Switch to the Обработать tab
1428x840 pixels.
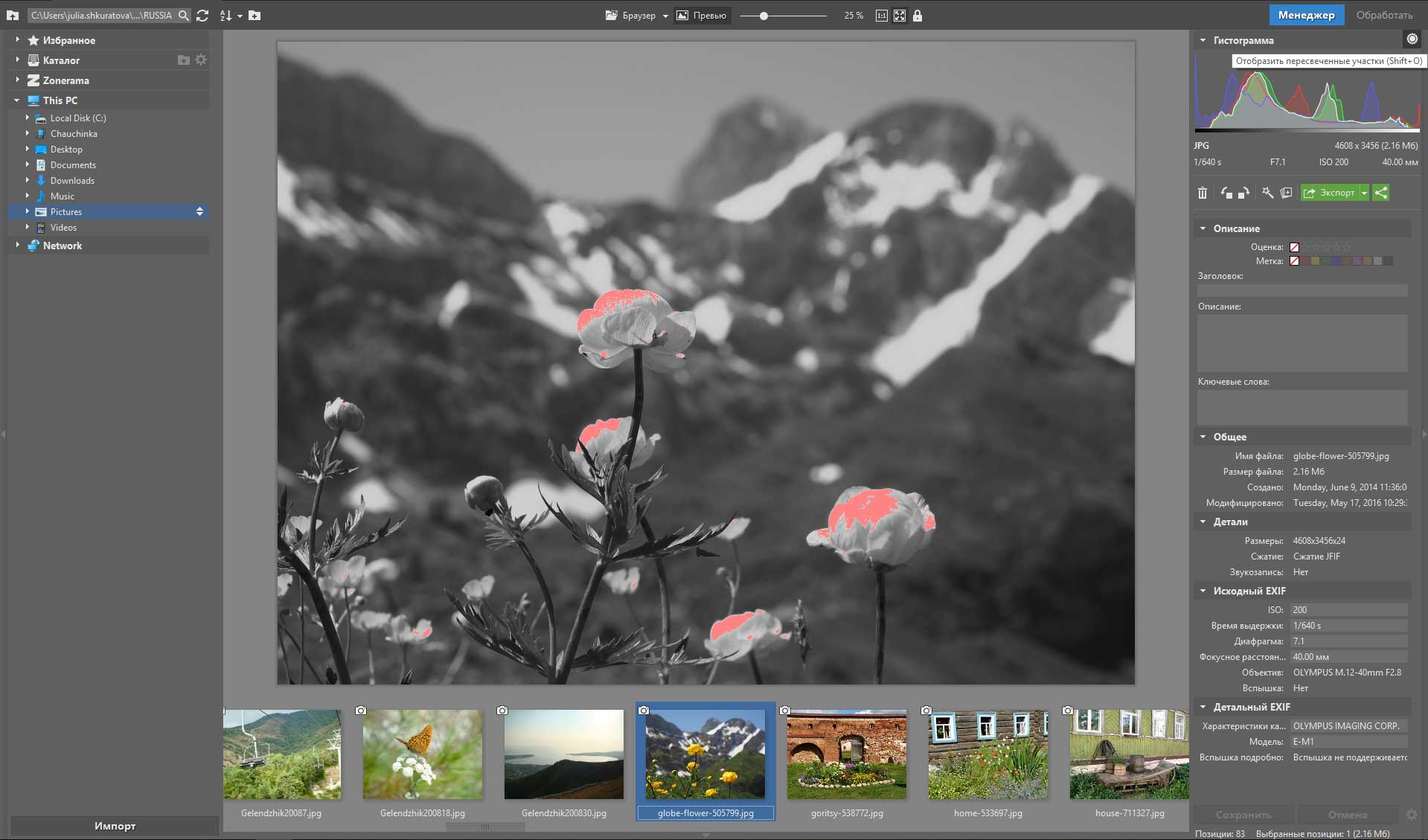1384,15
